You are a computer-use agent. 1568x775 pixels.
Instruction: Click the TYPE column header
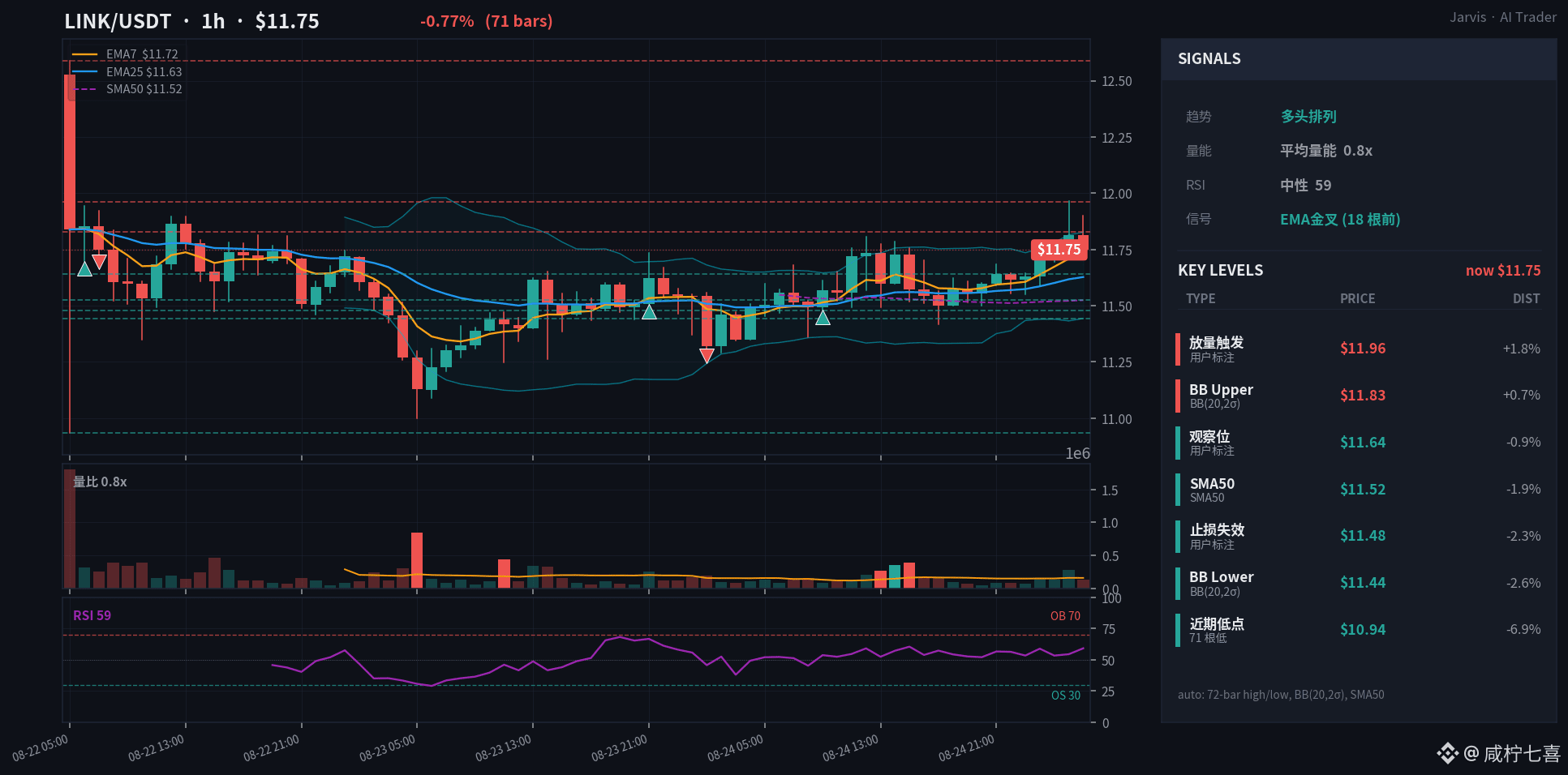[x=1201, y=299]
